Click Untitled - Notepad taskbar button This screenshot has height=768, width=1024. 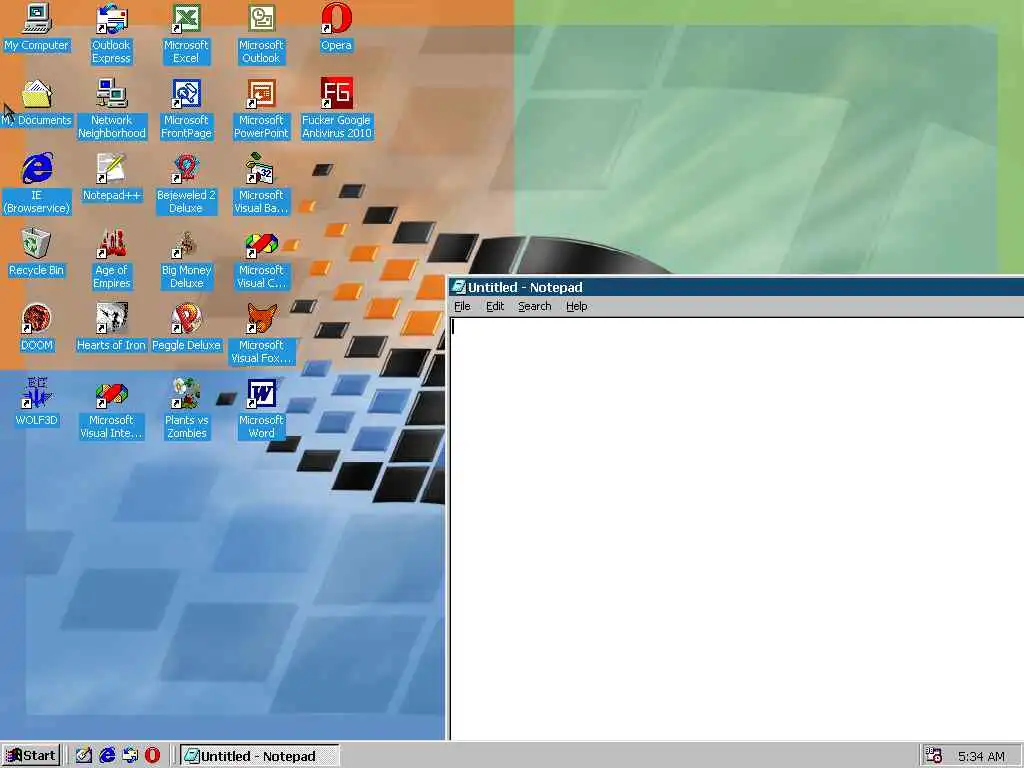260,756
